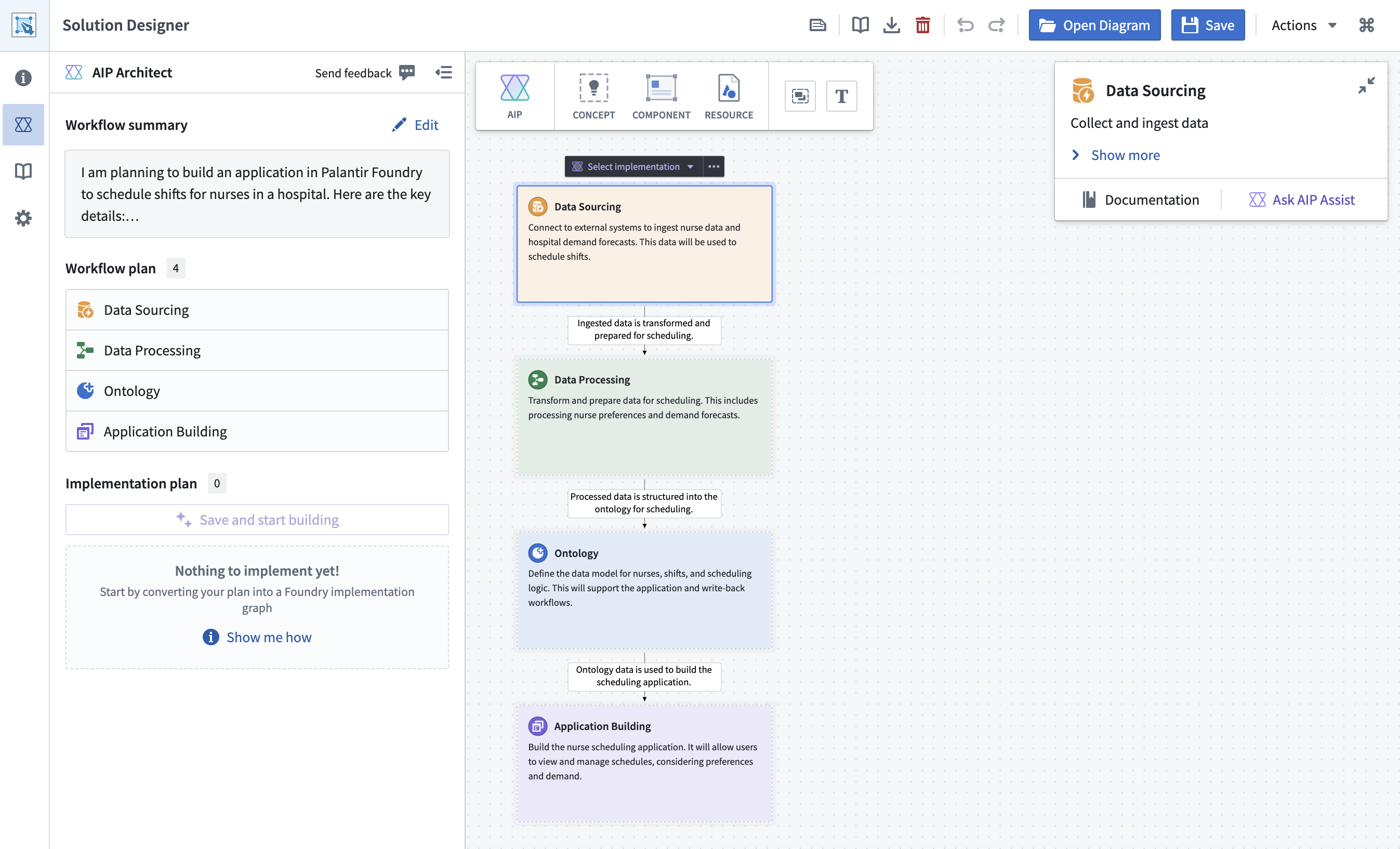
Task: Select the AIP tool in the palette
Action: 514,96
